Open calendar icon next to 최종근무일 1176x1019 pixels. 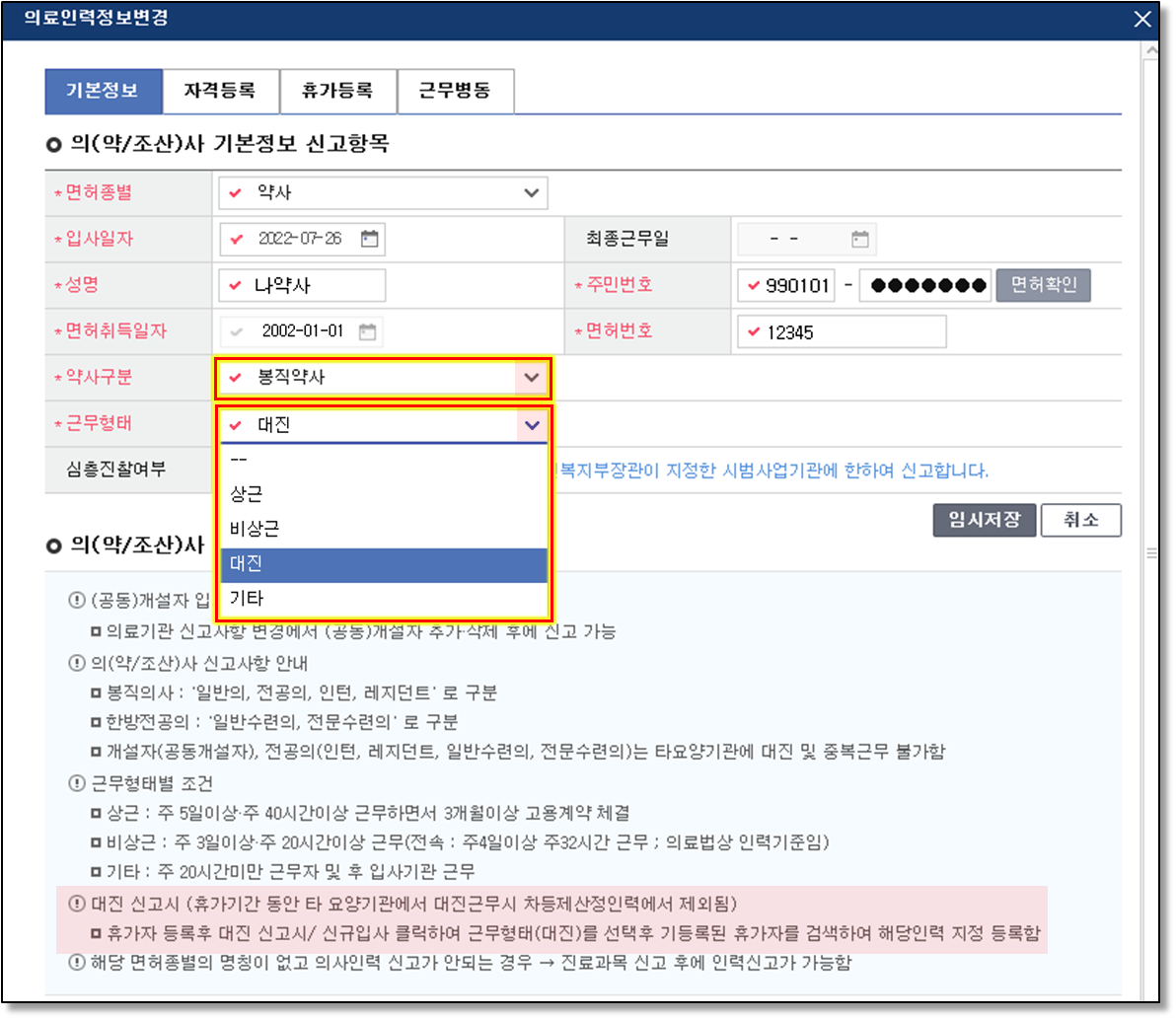point(859,239)
